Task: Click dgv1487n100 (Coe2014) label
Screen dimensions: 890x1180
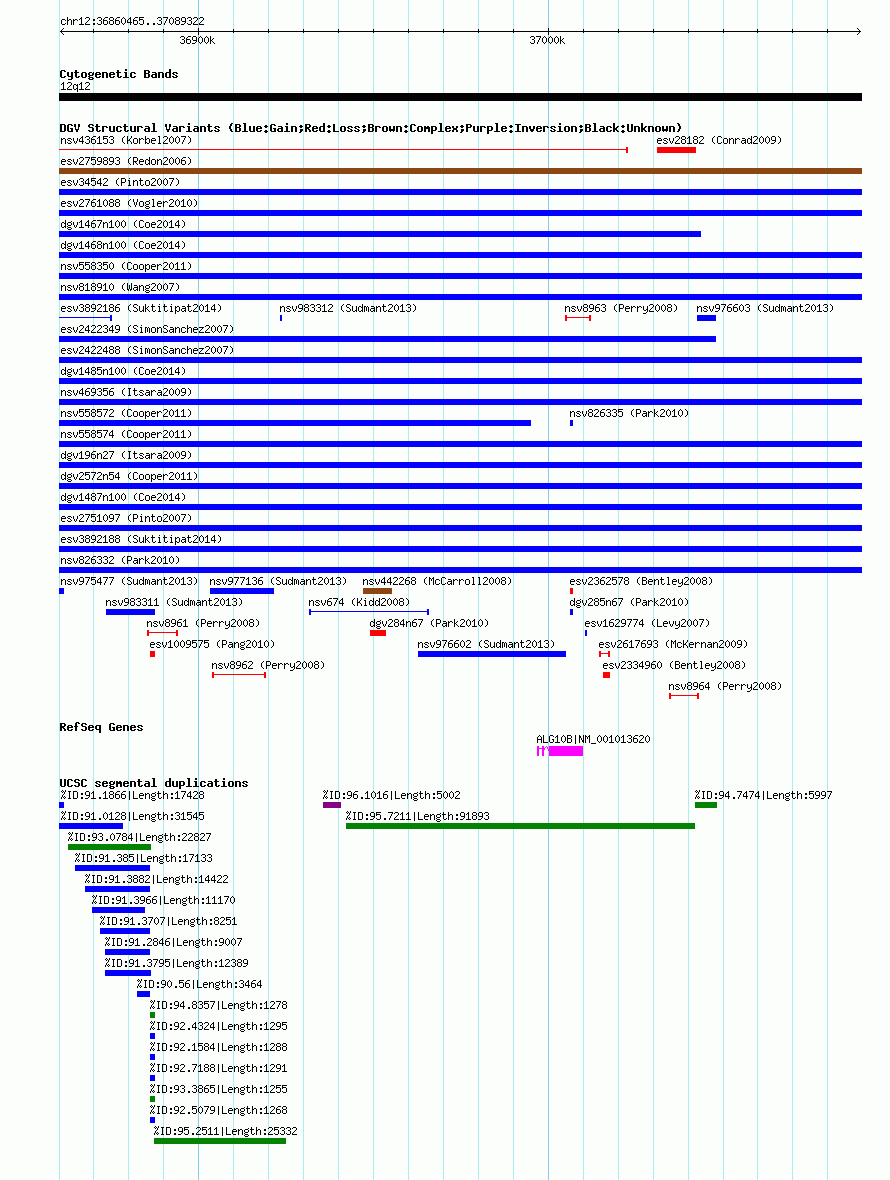Action: (123, 498)
